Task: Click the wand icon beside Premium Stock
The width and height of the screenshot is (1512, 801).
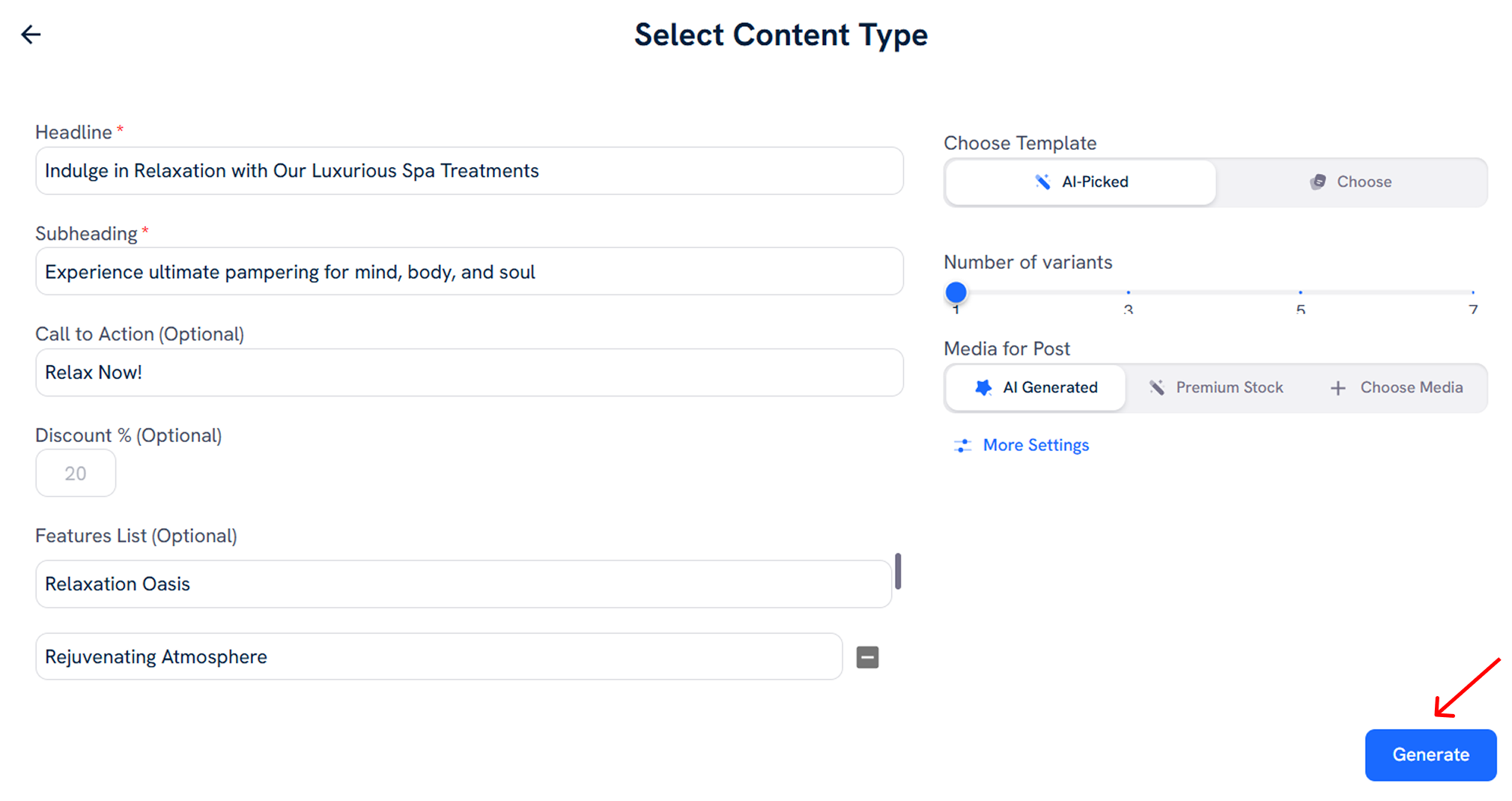Action: tap(1157, 387)
